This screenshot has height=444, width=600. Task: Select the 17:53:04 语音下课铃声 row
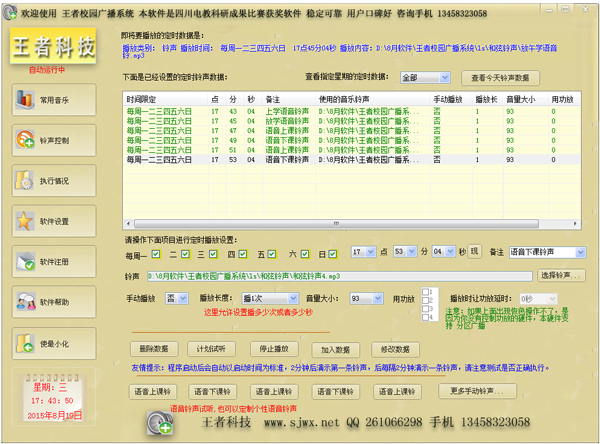pyautogui.click(x=300, y=158)
